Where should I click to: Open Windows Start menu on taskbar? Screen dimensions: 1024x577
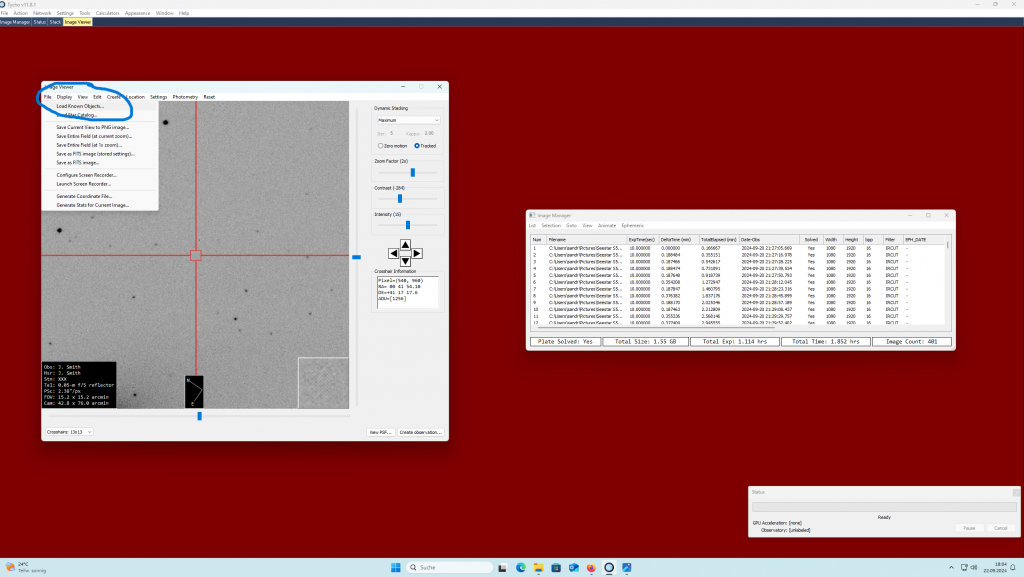tap(396, 567)
